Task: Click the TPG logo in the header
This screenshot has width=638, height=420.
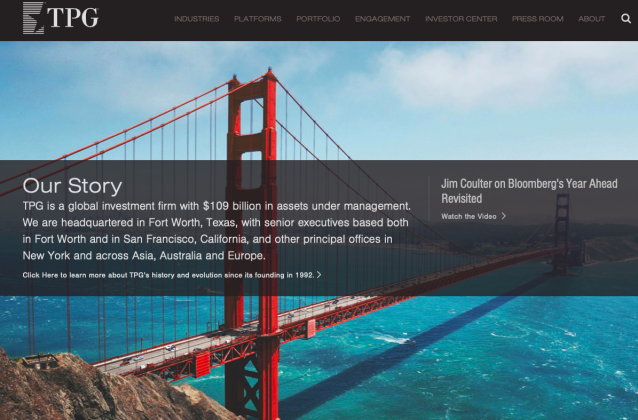Action: pyautogui.click(x=61, y=18)
